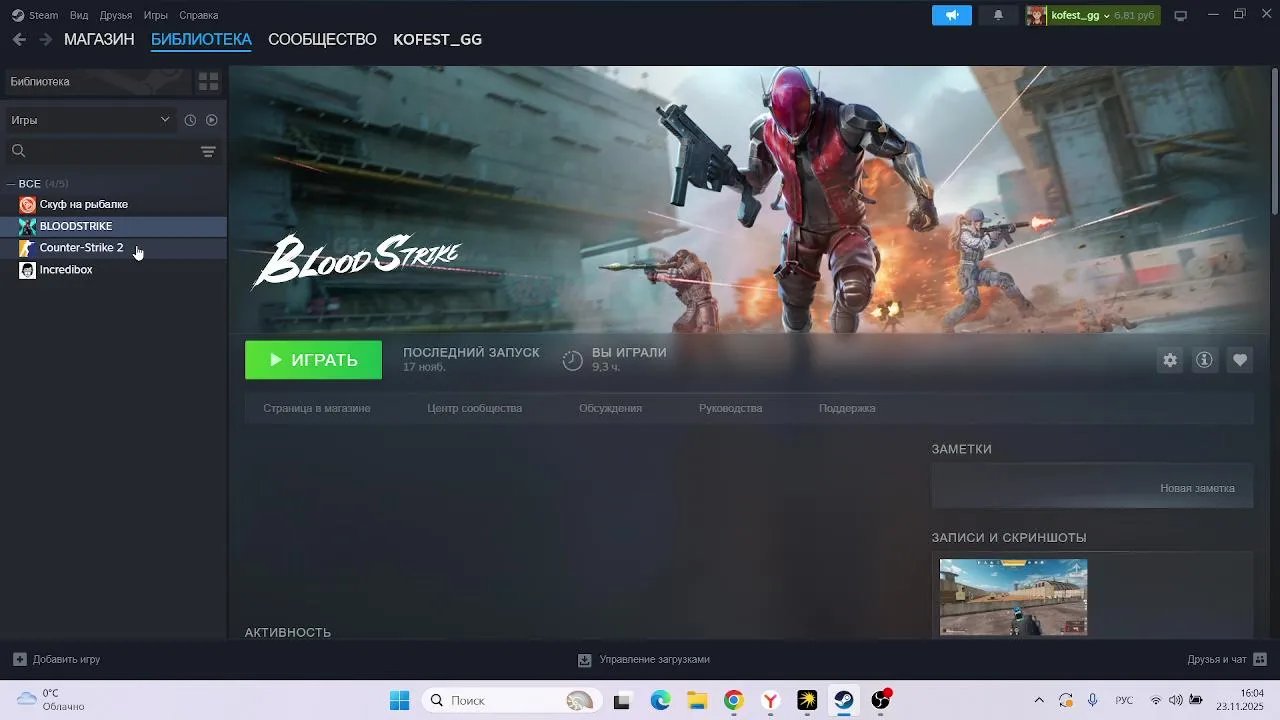1280x720 pixels.
Task: Switch library to grid view icon
Action: [x=208, y=81]
